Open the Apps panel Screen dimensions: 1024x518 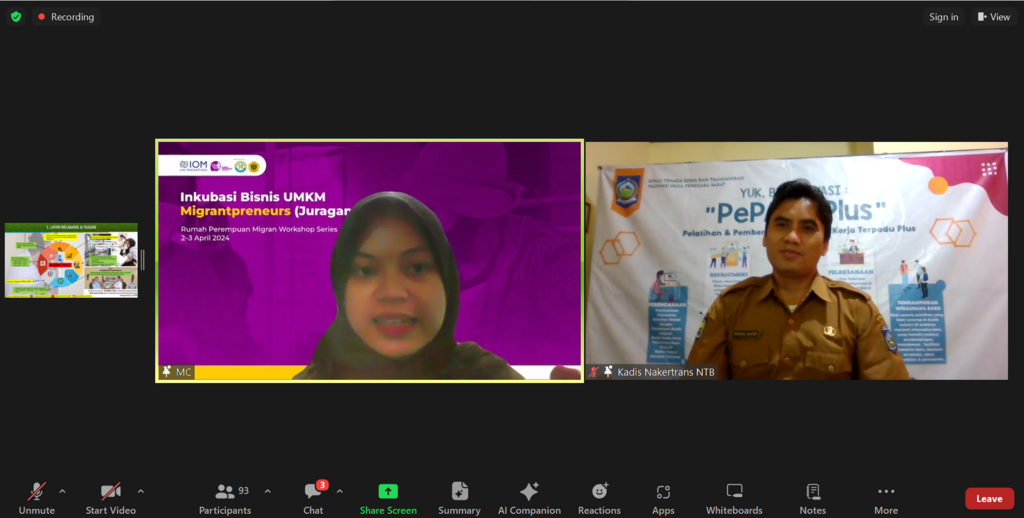tap(663, 497)
